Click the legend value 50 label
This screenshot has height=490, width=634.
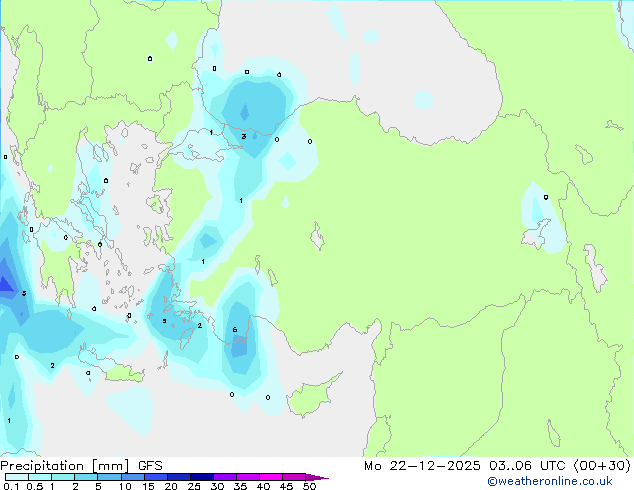310,486
